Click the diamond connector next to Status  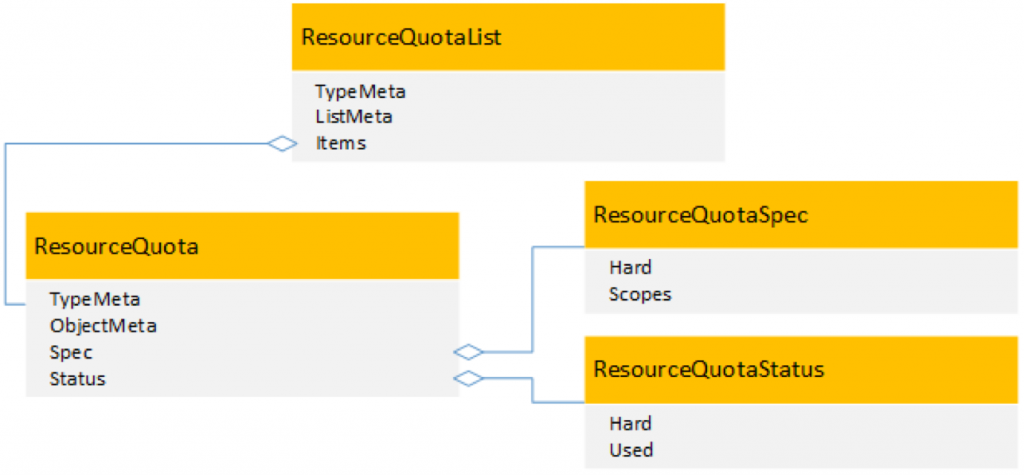coord(468,378)
